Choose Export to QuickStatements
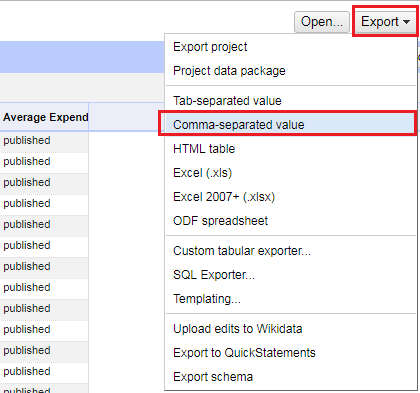Viewport: 420px width, 393px height. 290,353
